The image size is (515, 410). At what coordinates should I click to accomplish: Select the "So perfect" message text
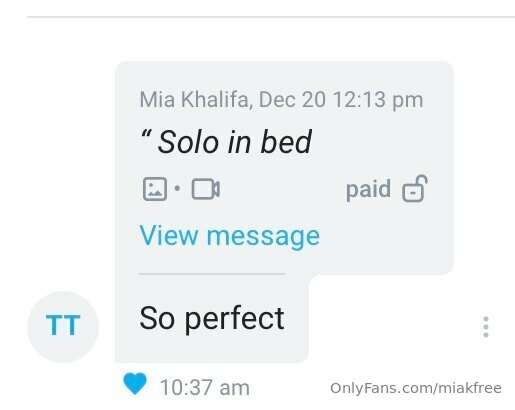[x=212, y=319]
